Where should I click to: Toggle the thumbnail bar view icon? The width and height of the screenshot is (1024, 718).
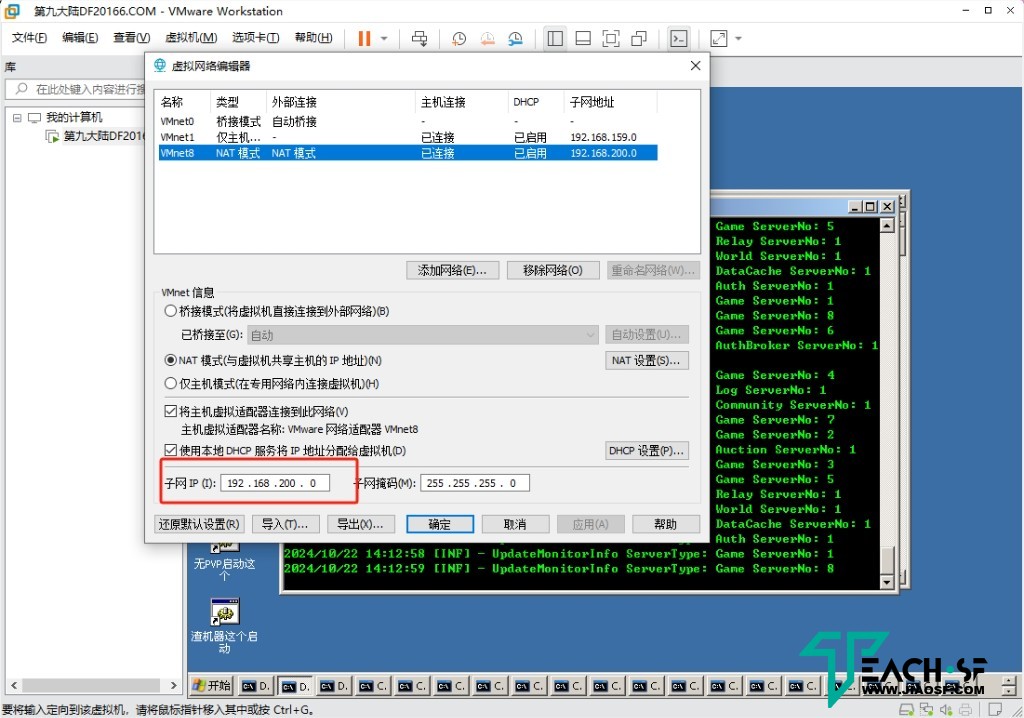point(583,39)
